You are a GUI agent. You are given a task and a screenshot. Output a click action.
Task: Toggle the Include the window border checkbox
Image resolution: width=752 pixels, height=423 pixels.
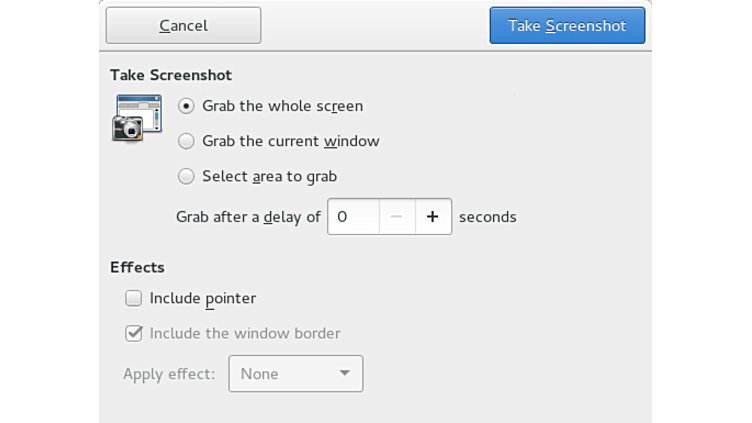click(x=133, y=333)
